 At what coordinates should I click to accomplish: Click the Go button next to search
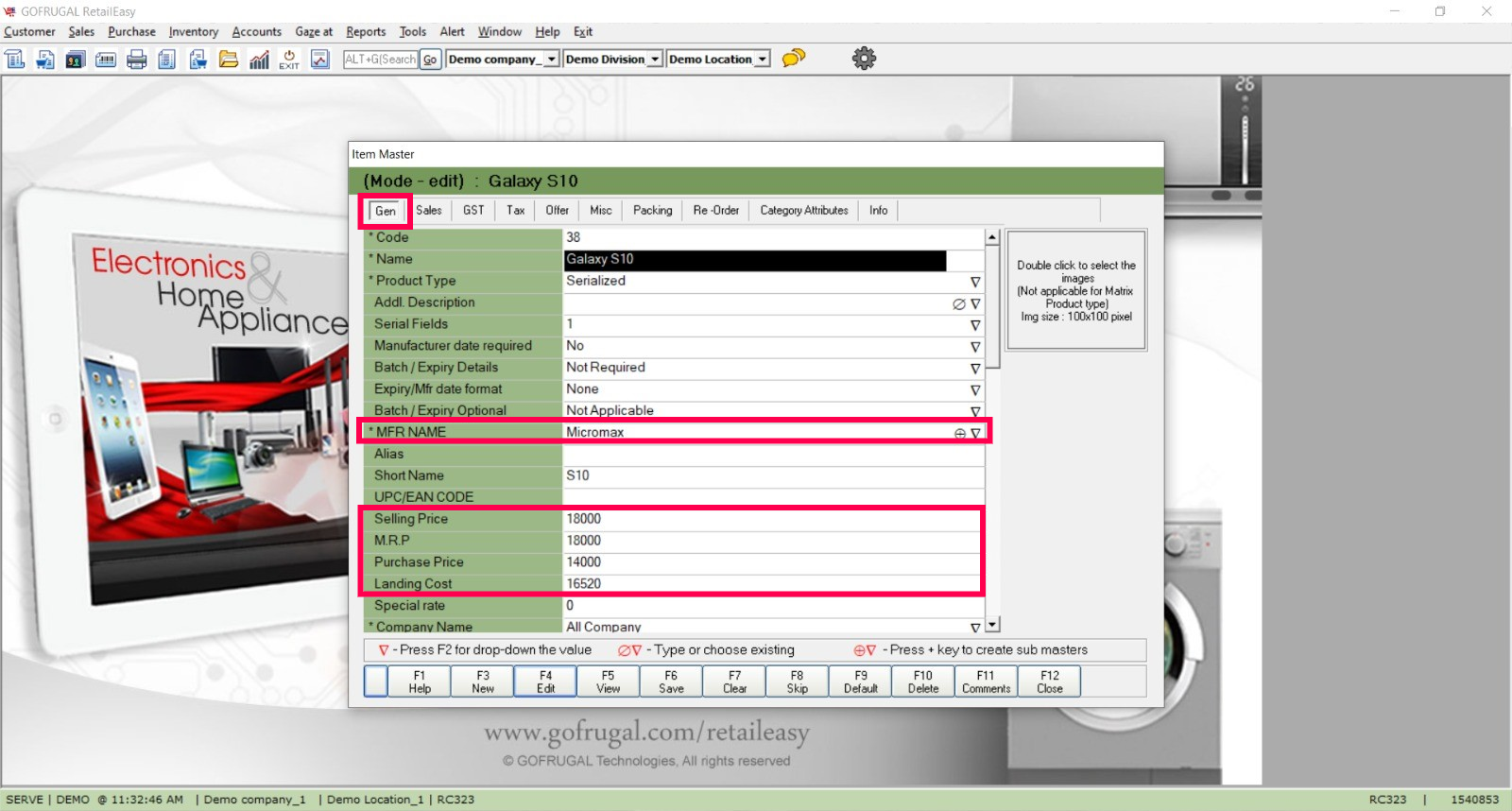(430, 60)
